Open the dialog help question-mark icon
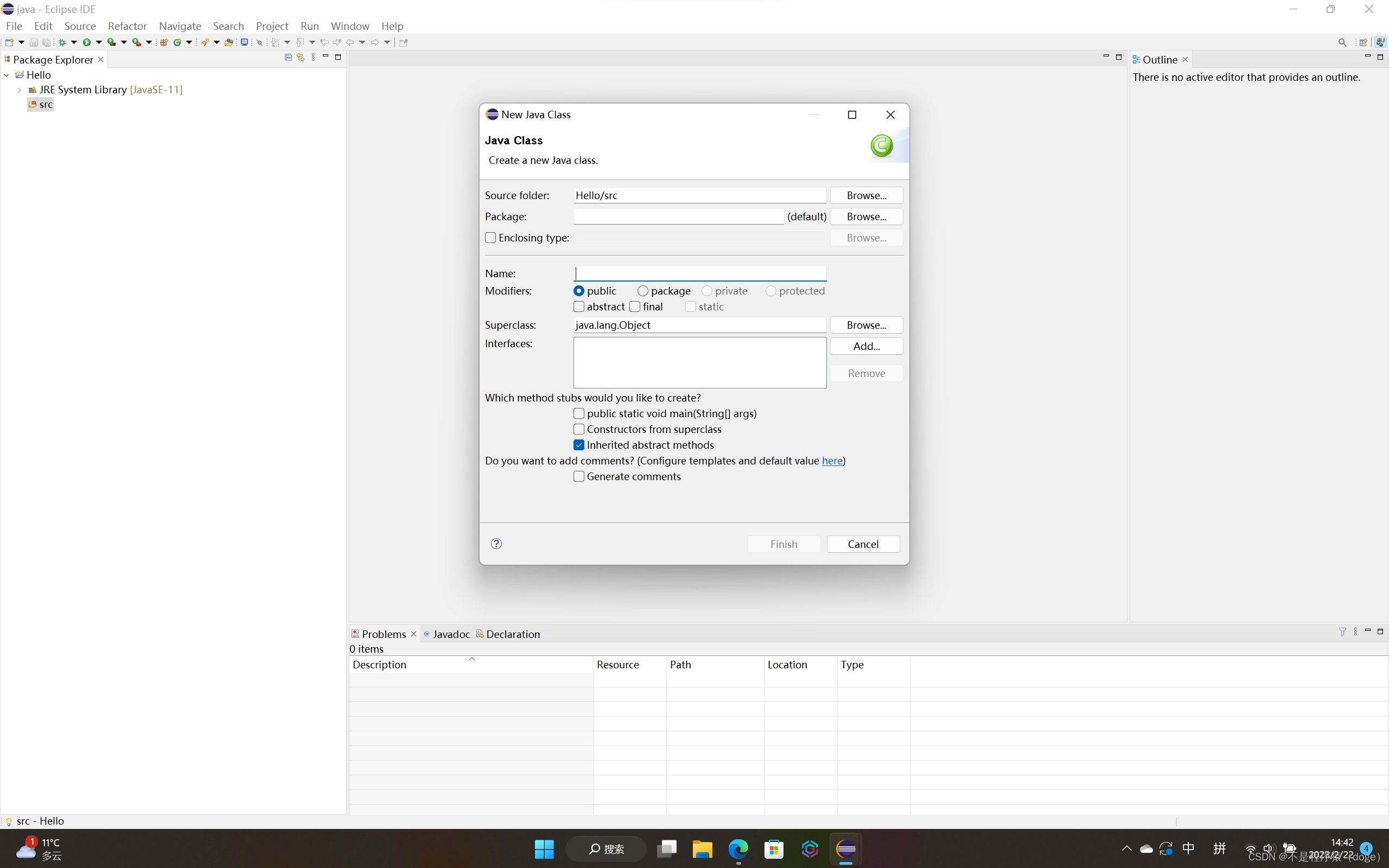This screenshot has width=1389, height=868. [496, 544]
